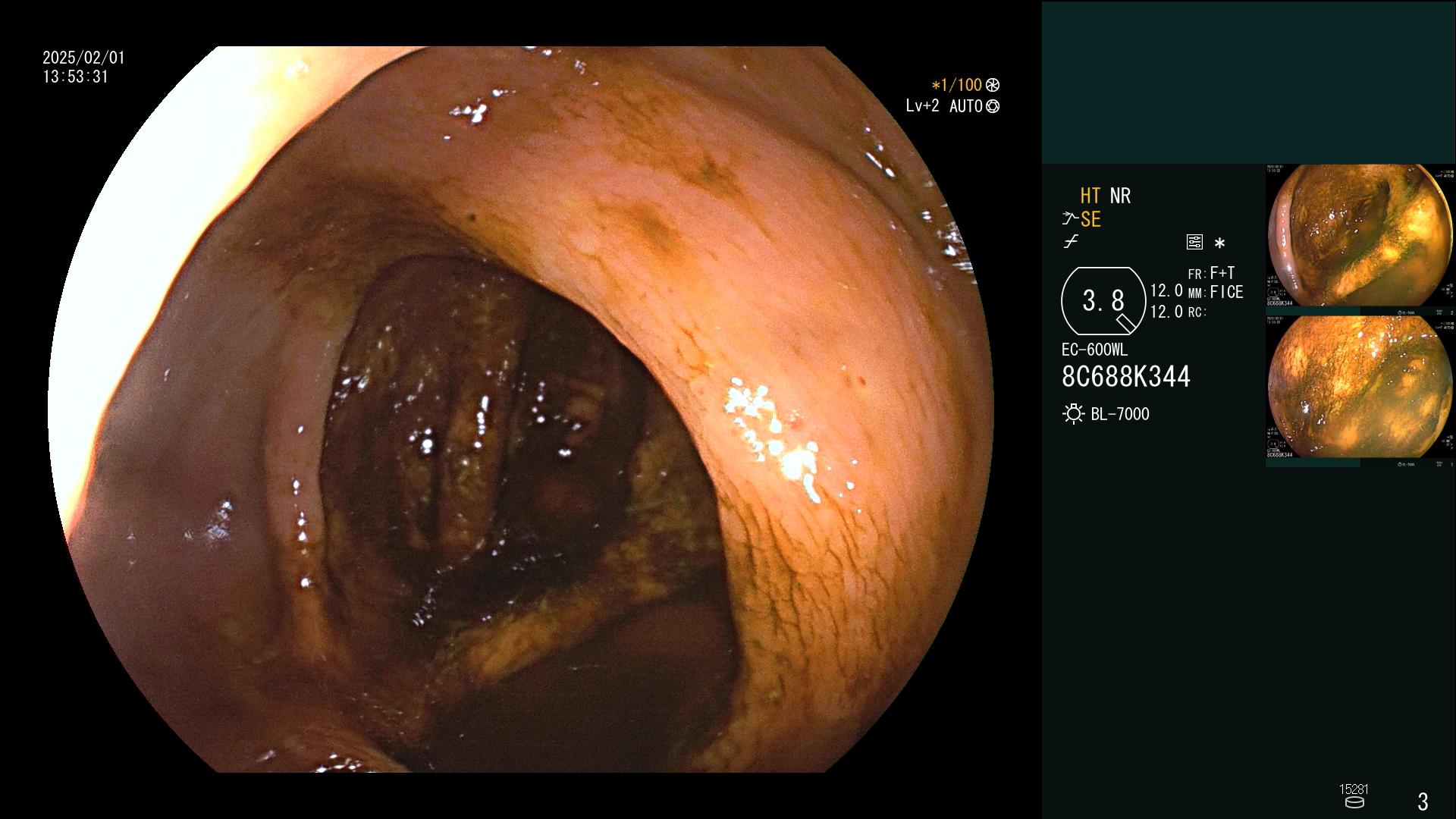Click the main endoscope live image
Viewport: 1456px width, 819px height.
[x=521, y=409]
